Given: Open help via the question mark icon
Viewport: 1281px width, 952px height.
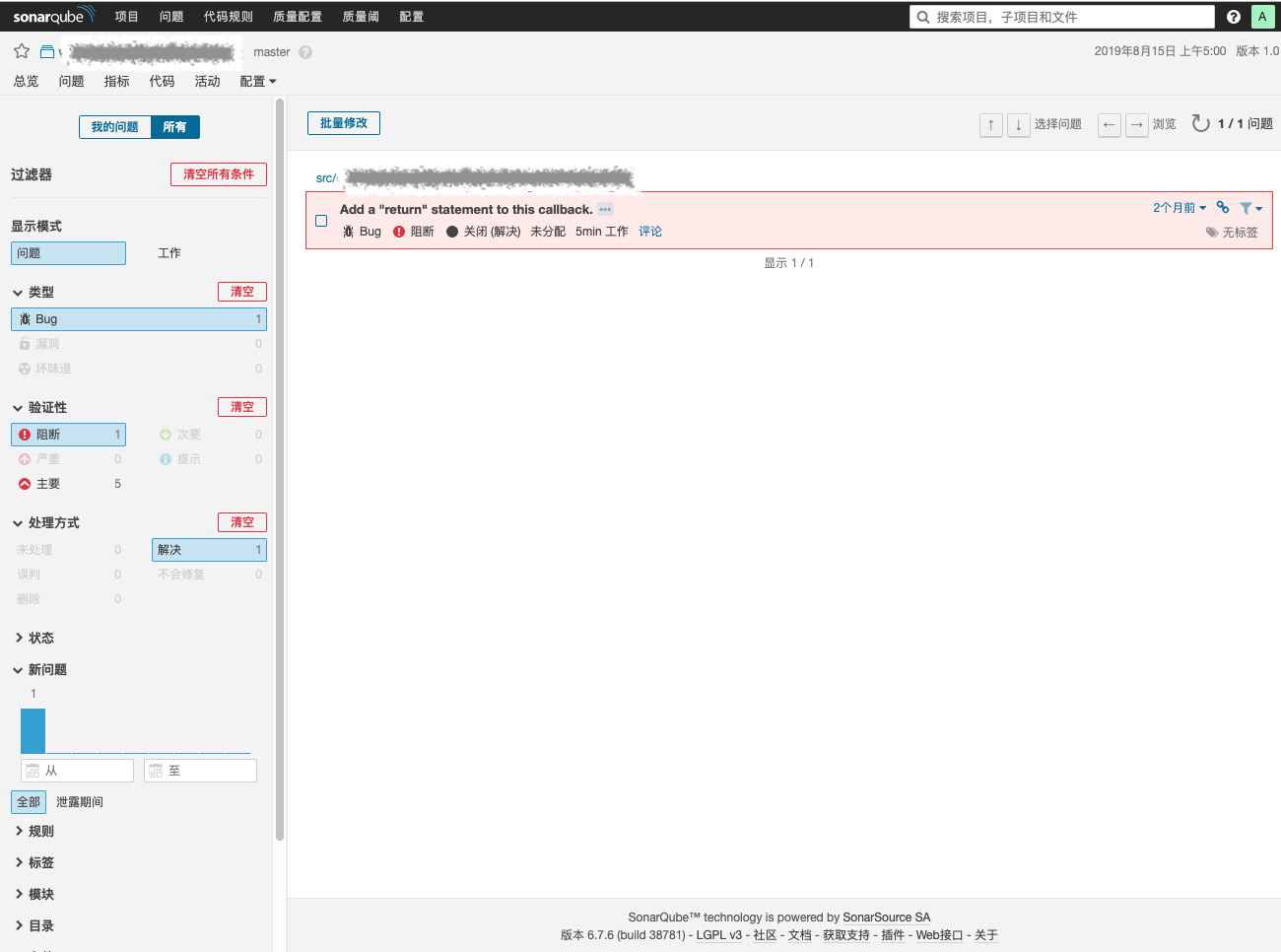Looking at the screenshot, I should point(1234,17).
